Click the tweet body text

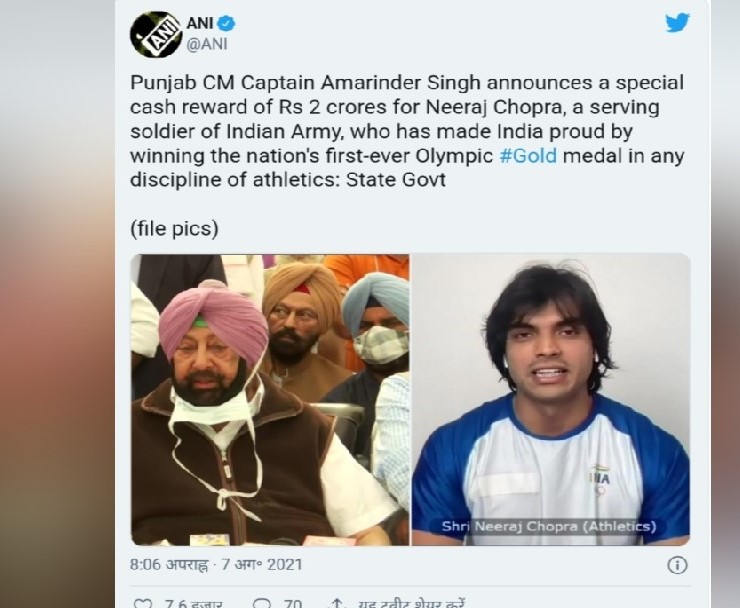coord(407,131)
